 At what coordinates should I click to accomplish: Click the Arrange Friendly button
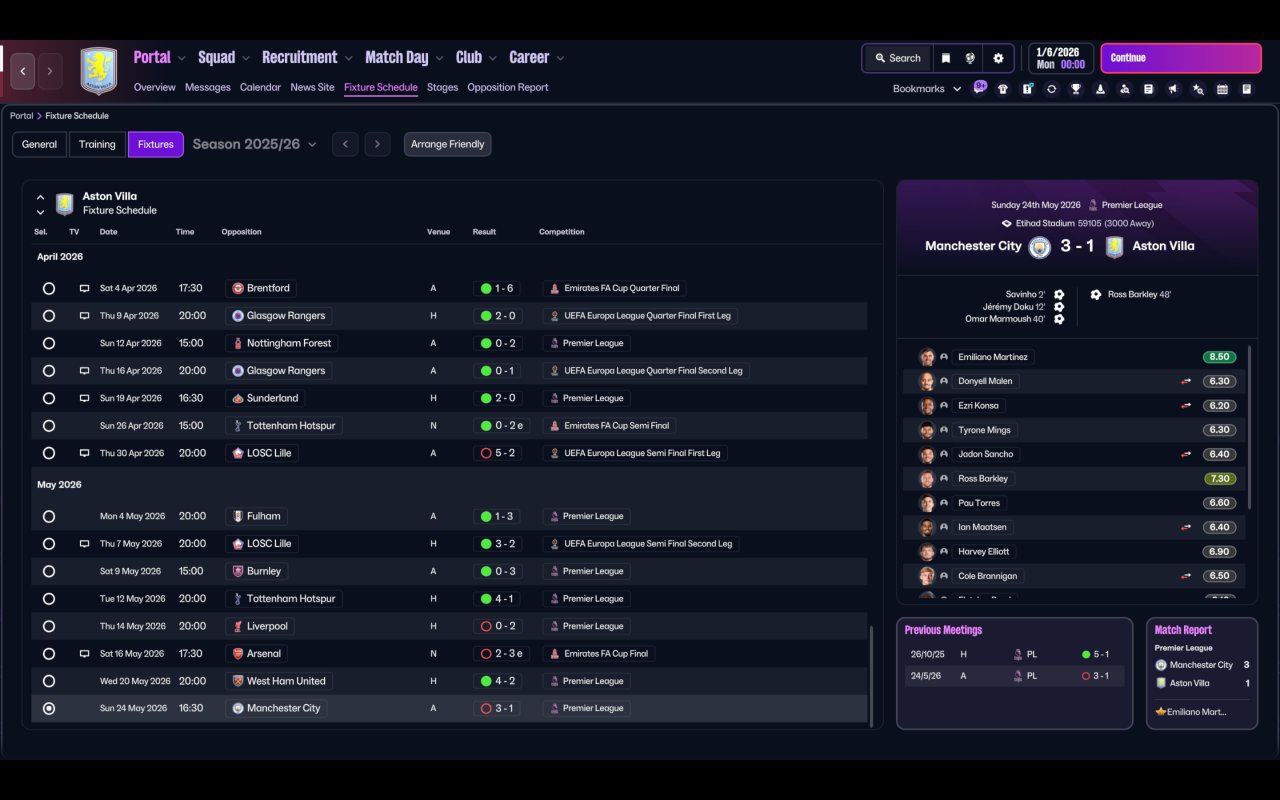[447, 144]
